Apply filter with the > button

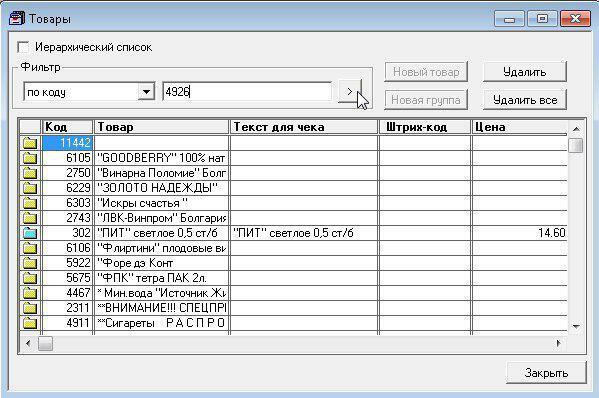(x=350, y=92)
